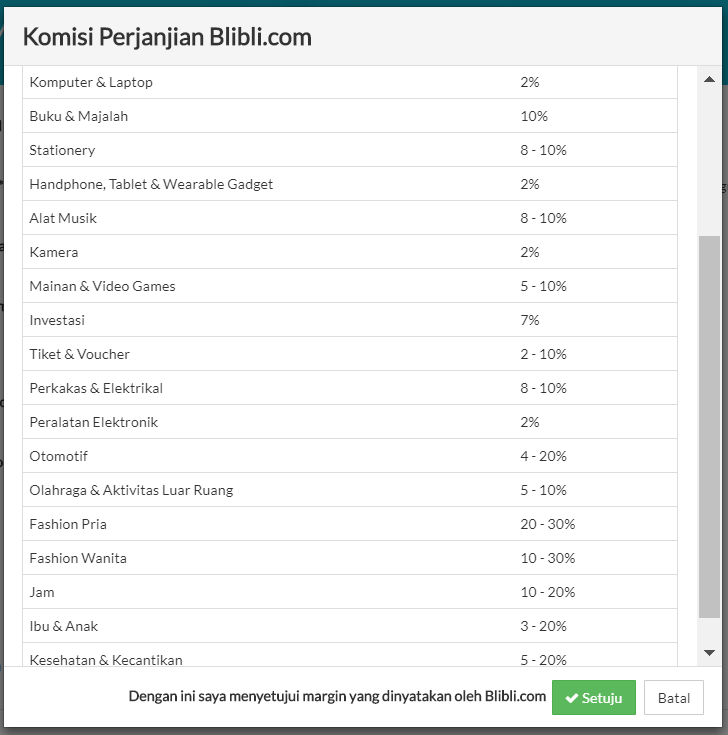
Task: Click the green Setuju button
Action: pyautogui.click(x=593, y=698)
